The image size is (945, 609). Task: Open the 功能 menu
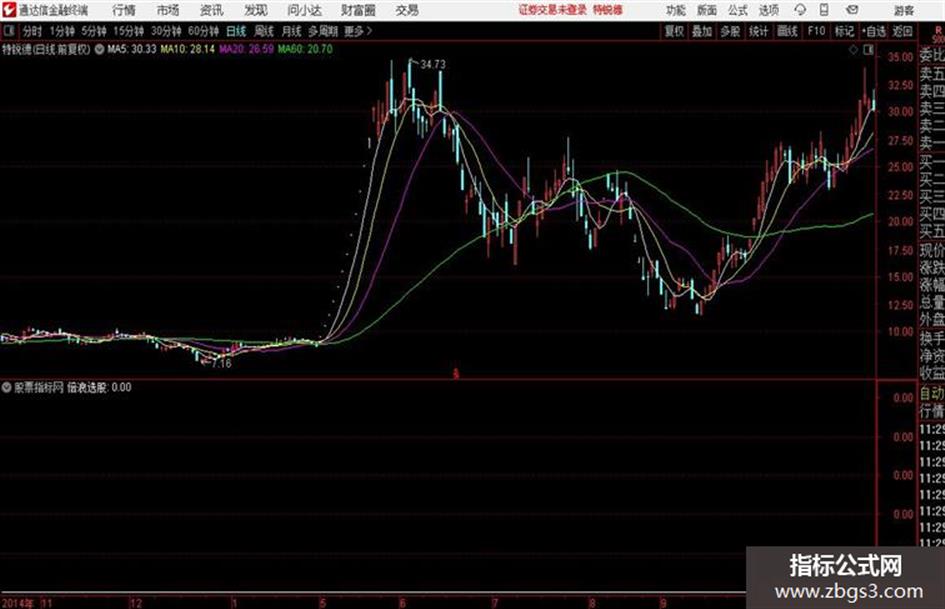[x=676, y=10]
